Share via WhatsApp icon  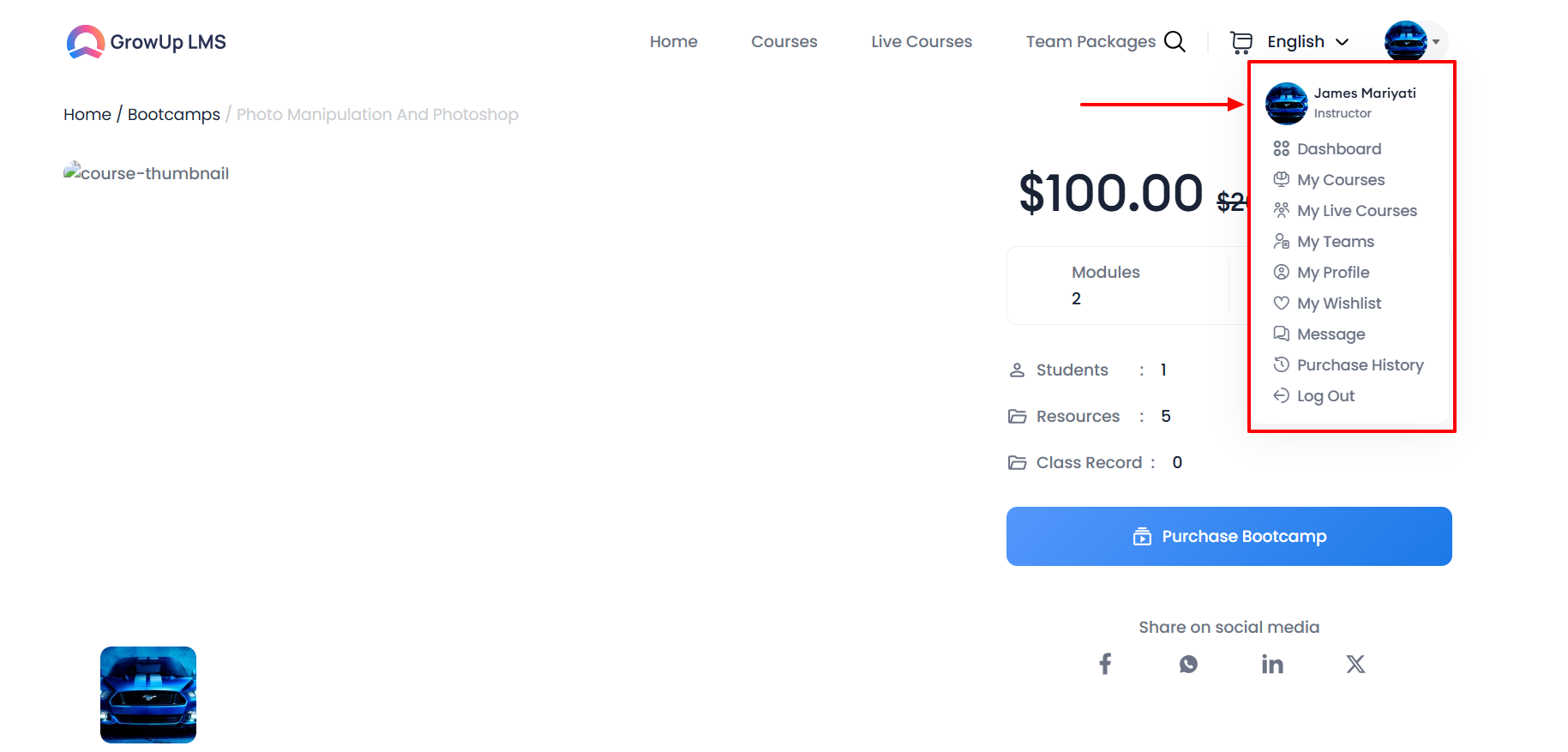pos(1188,664)
